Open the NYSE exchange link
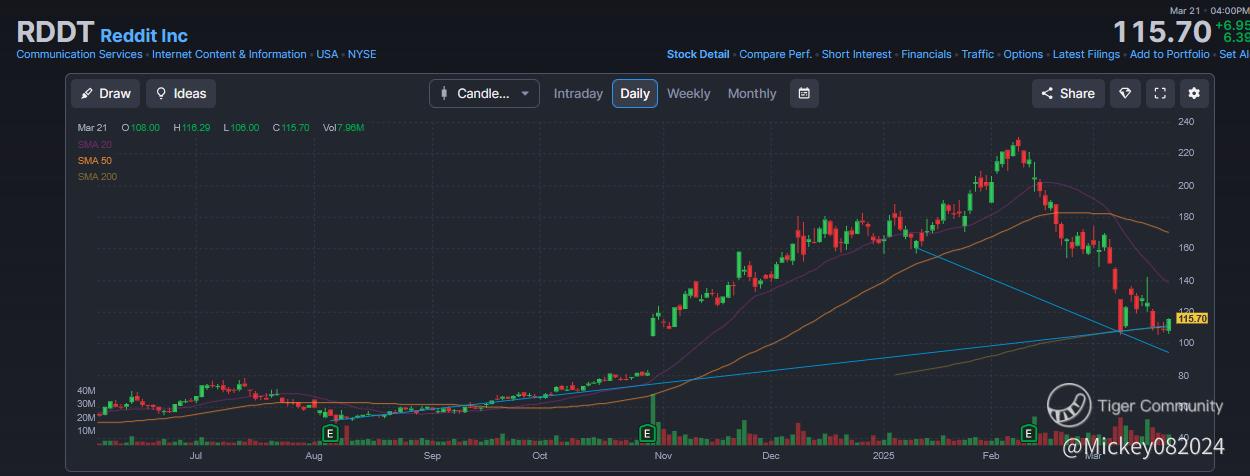Image resolution: width=1250 pixels, height=476 pixels. pyautogui.click(x=362, y=54)
